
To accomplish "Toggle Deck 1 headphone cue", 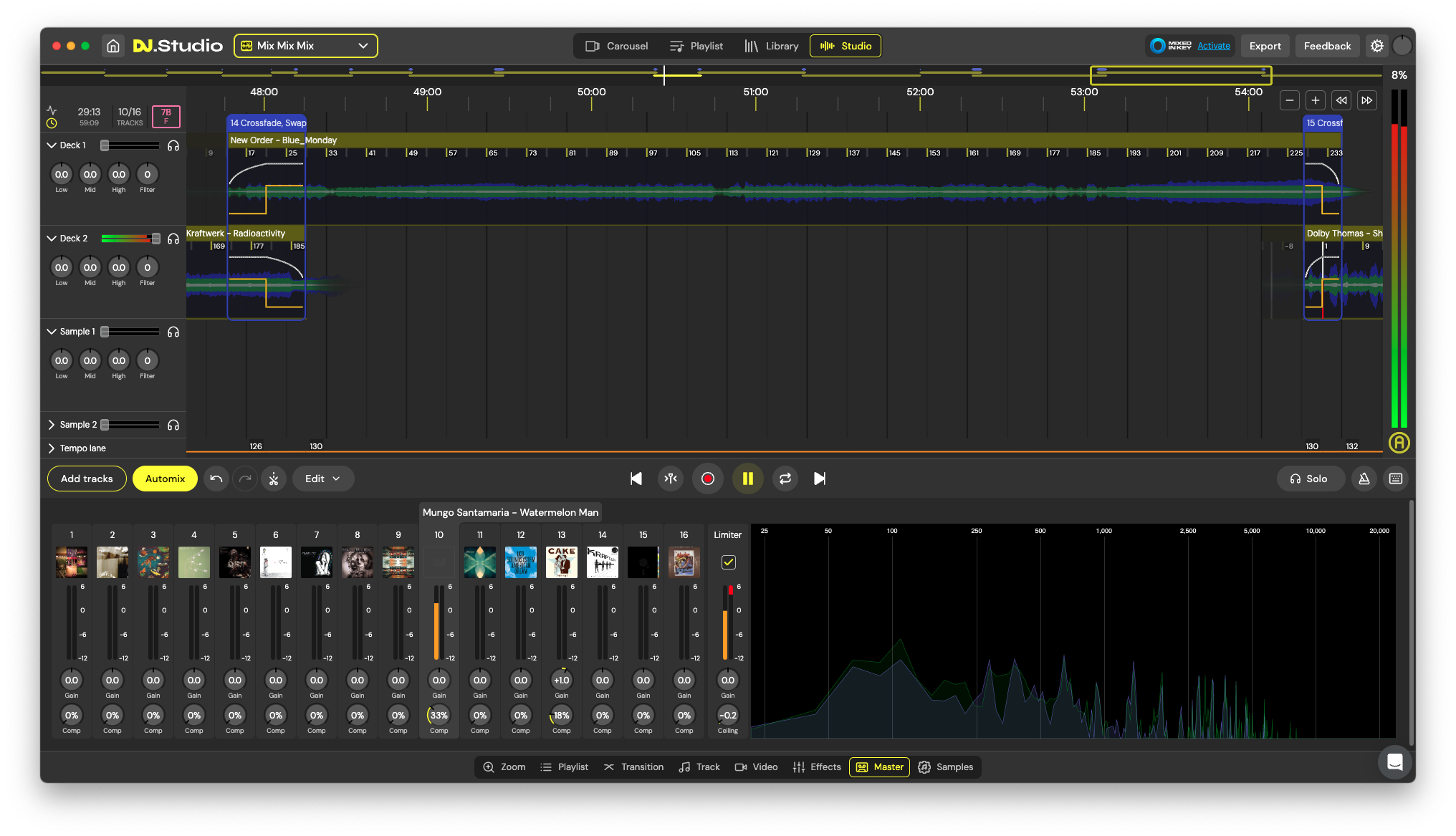I will (x=173, y=145).
